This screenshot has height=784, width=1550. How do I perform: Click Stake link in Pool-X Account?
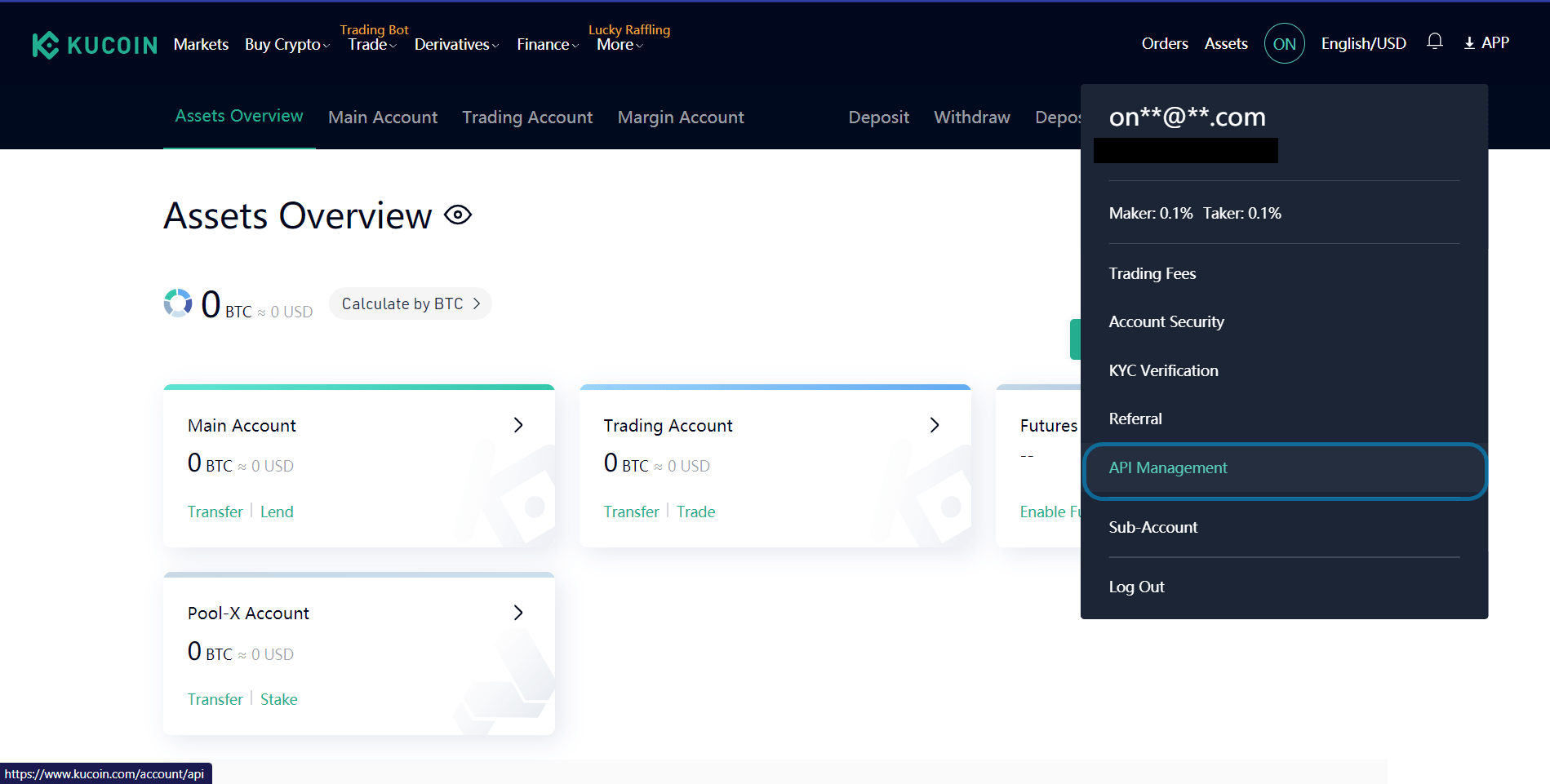(278, 699)
